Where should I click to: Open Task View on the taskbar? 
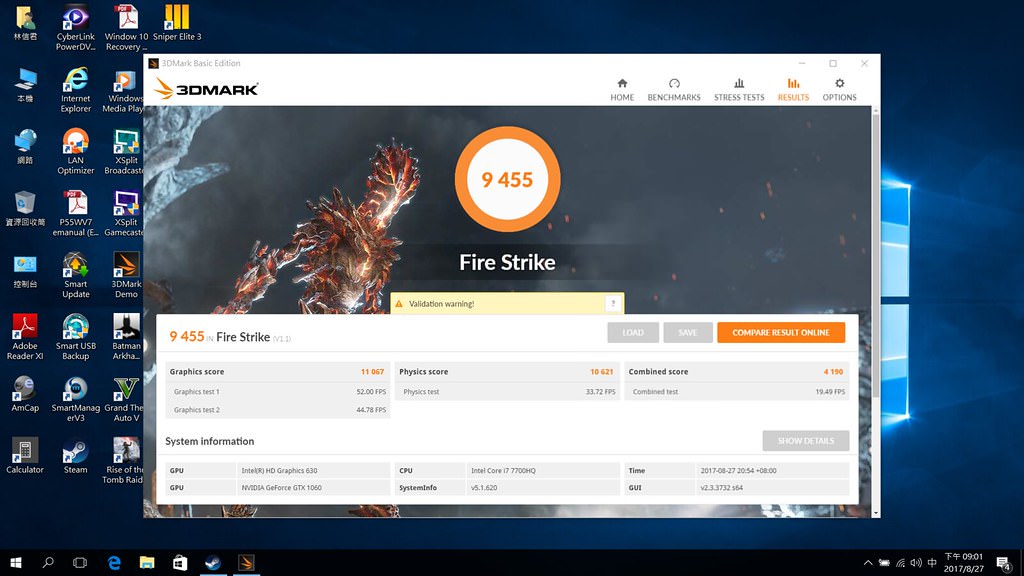(x=80, y=562)
